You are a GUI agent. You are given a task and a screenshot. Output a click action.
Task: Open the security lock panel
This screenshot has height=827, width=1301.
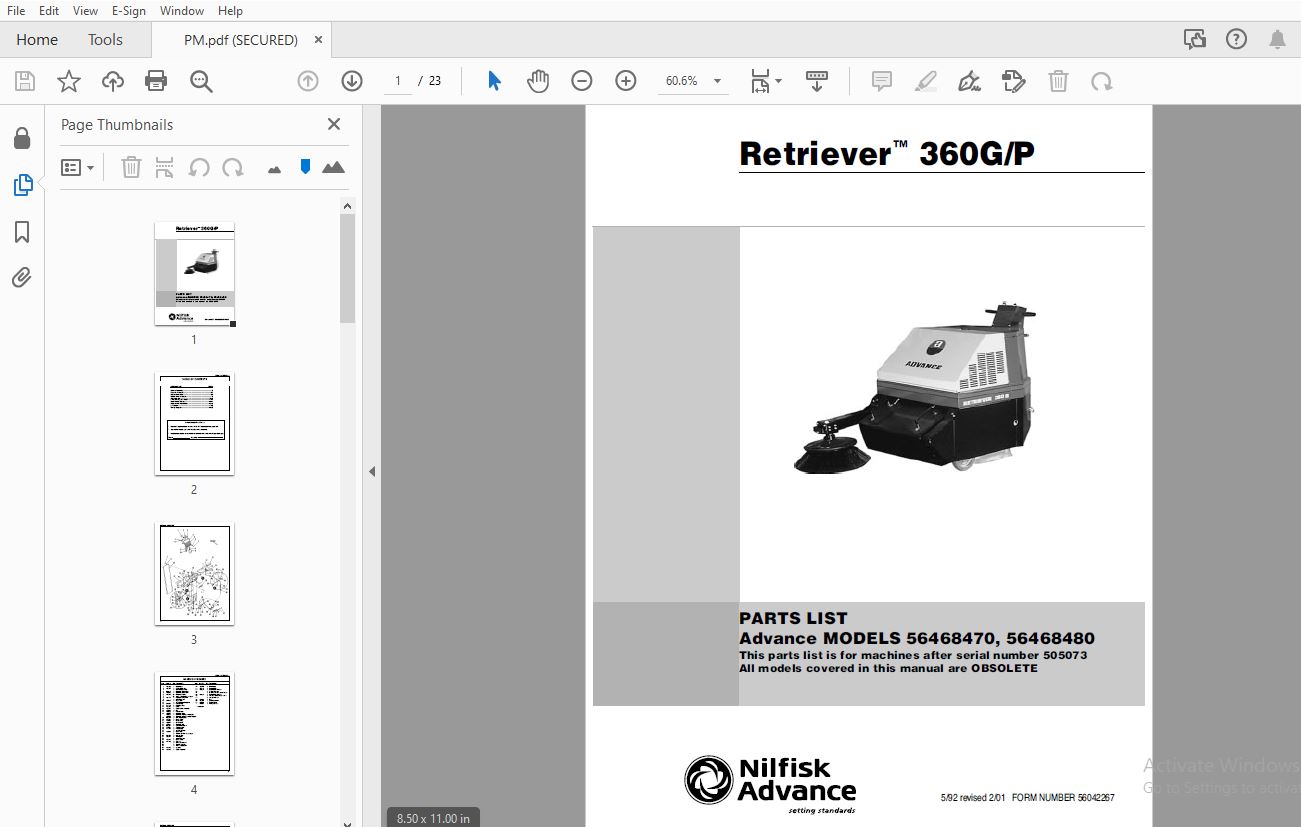coord(22,138)
